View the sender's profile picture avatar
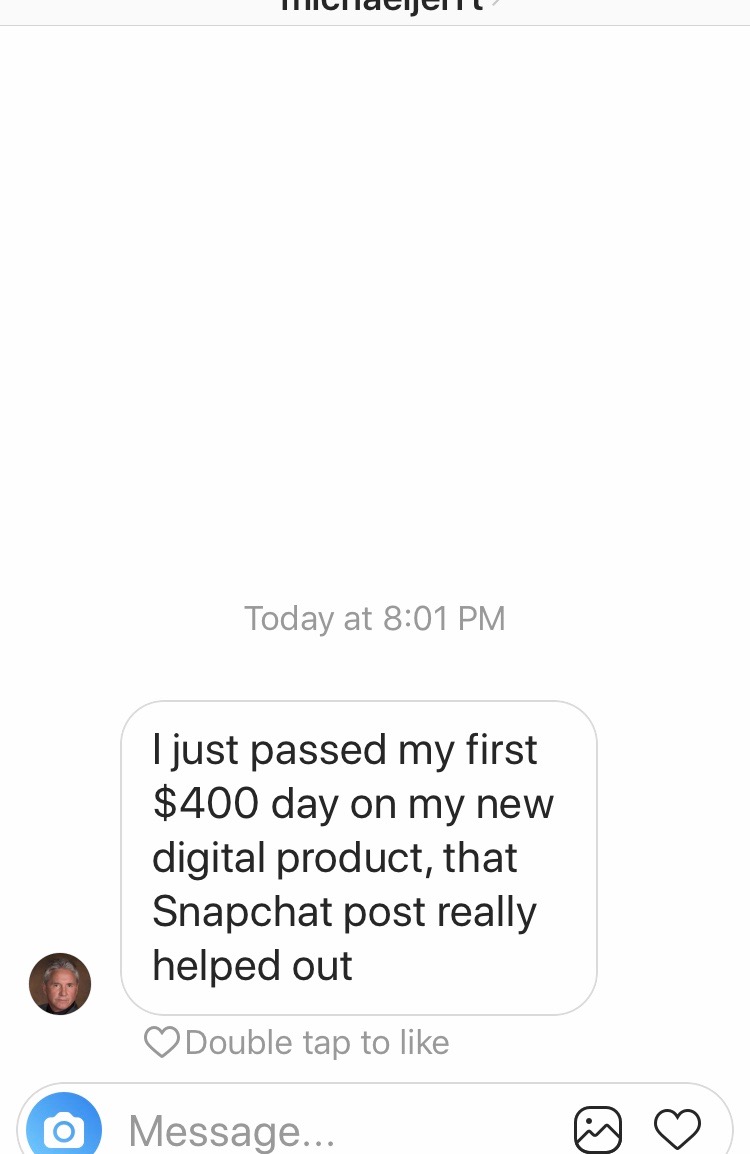The width and height of the screenshot is (750, 1154). (60, 984)
